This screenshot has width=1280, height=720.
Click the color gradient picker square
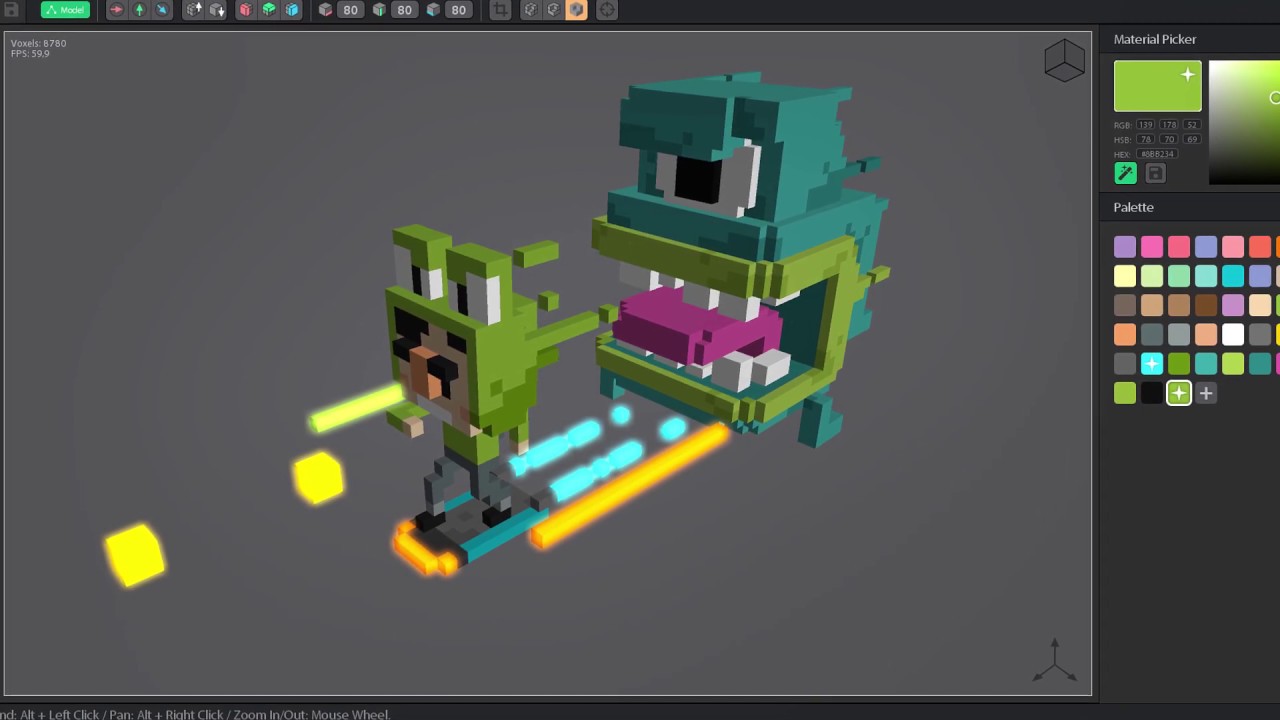tap(1244, 123)
